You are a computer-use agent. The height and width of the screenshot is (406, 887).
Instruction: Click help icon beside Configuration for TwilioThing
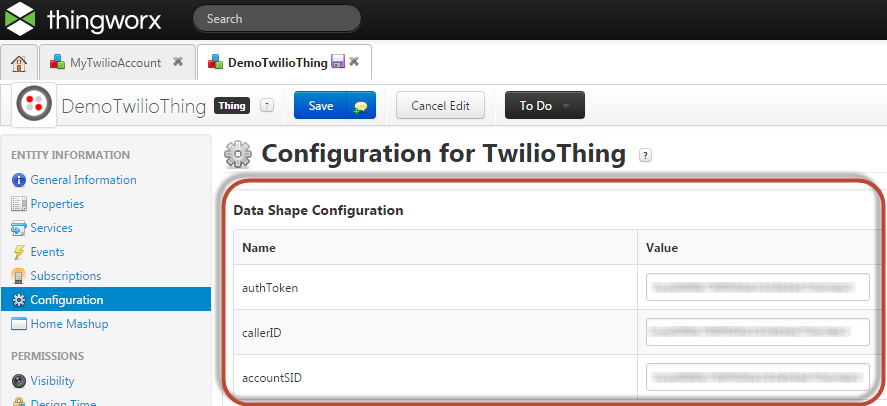[645, 155]
